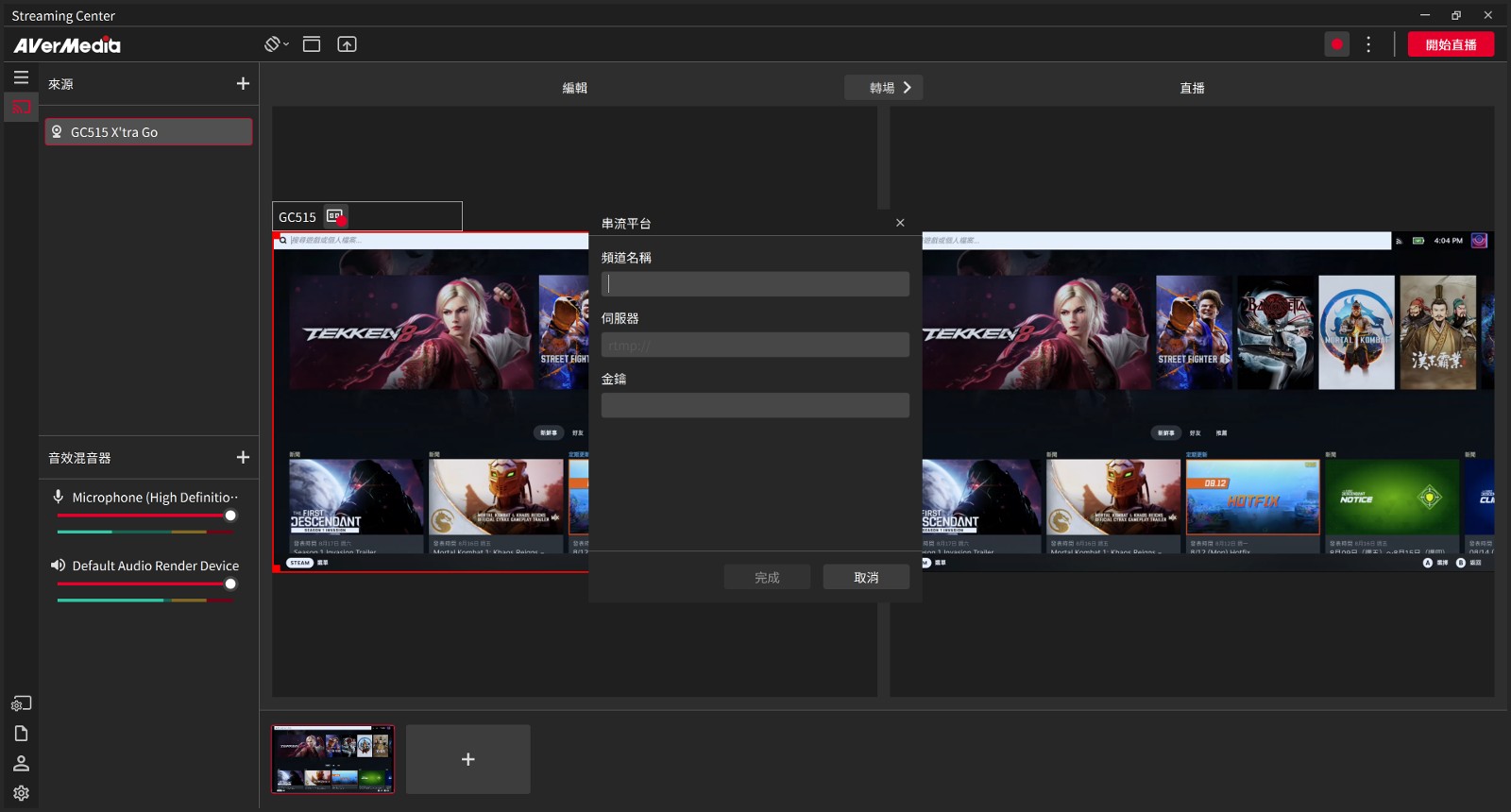Click the 開始直播 start streaming button
Image resolution: width=1511 pixels, height=812 pixels.
click(x=1451, y=44)
